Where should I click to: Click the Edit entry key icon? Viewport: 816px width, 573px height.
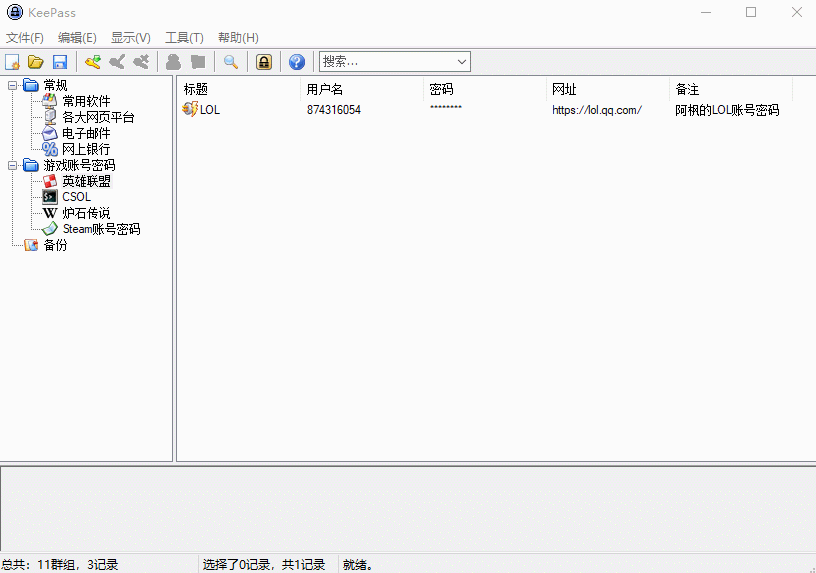(117, 62)
